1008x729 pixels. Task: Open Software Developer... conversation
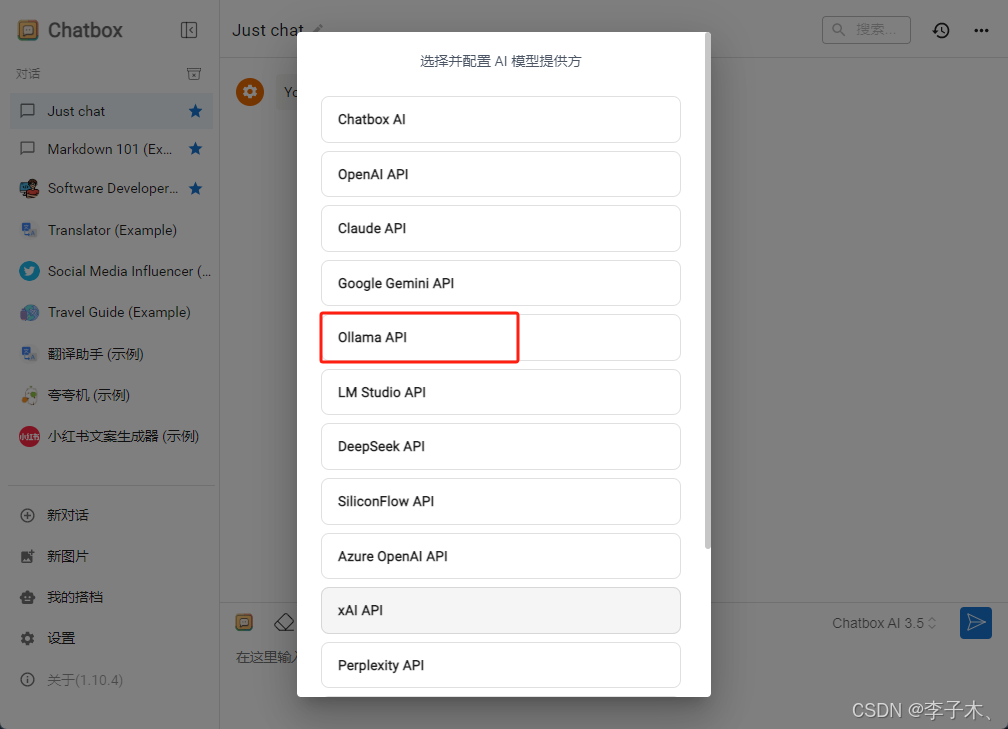112,188
